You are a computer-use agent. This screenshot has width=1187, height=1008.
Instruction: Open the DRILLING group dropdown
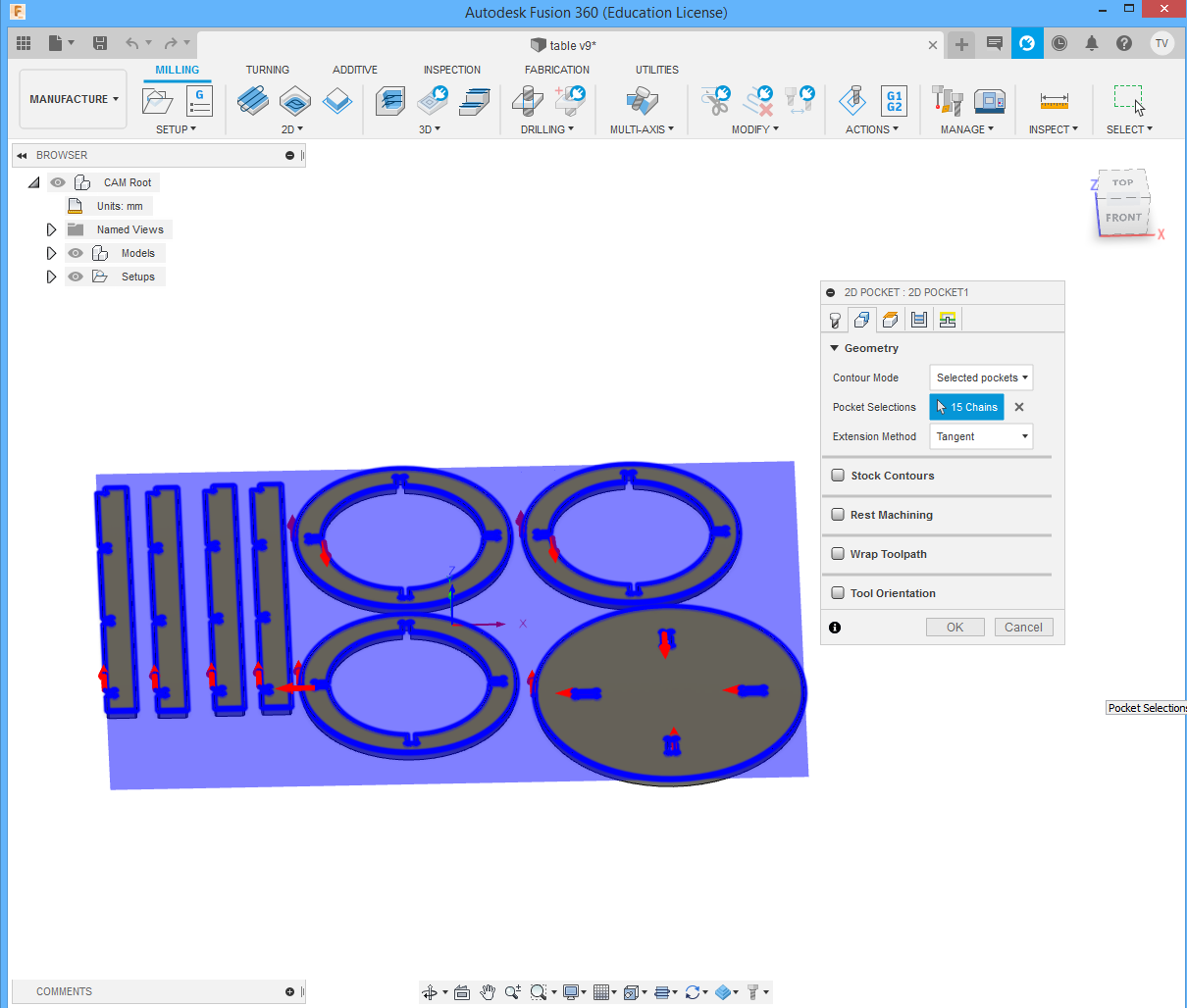coord(547,129)
